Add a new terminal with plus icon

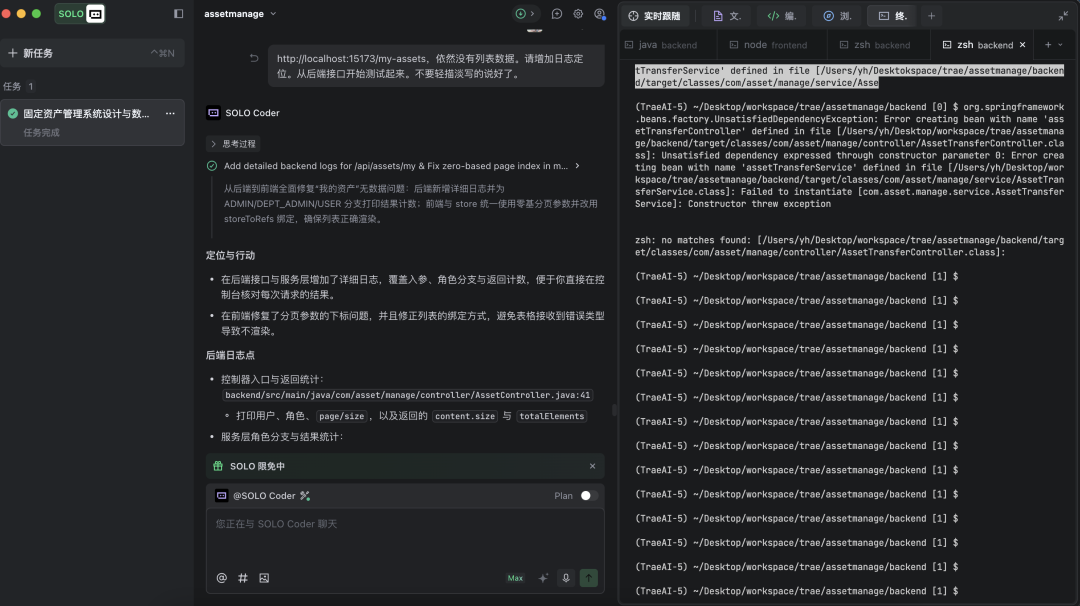1048,45
